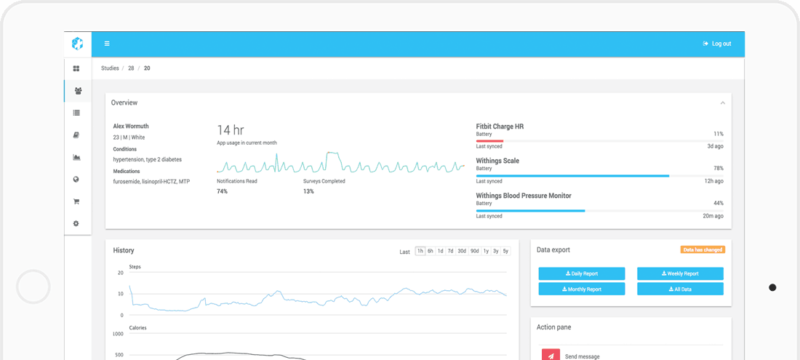Open the shopping cart sidebar icon

click(x=77, y=201)
